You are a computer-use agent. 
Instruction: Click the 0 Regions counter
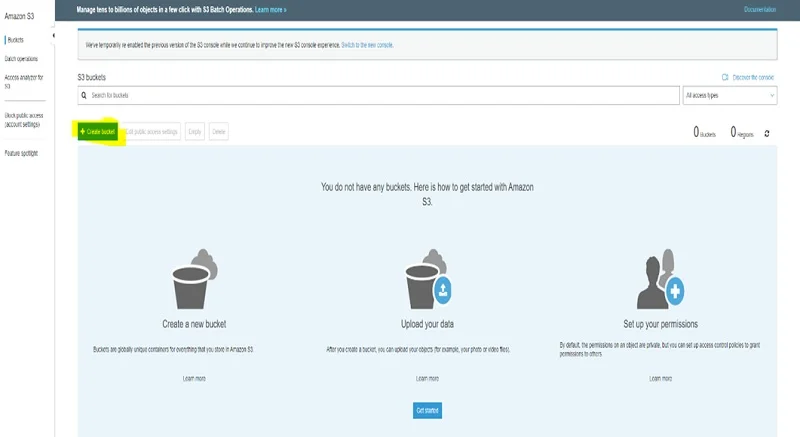[742, 133]
